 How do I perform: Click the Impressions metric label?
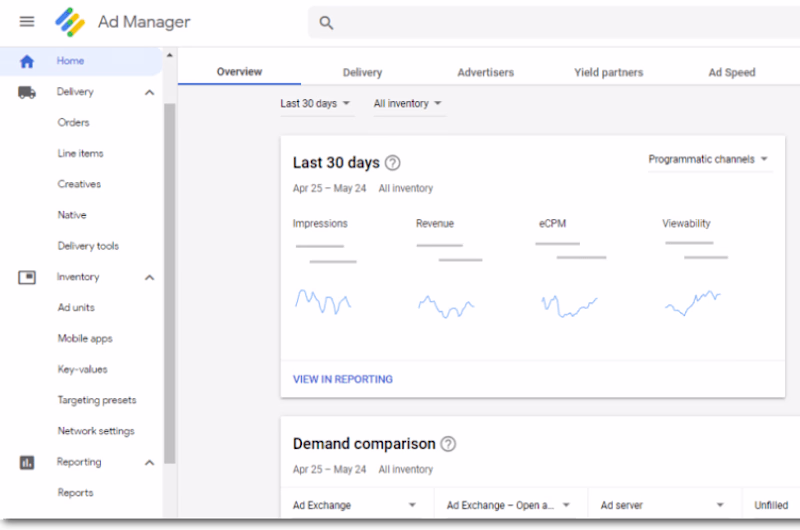(x=320, y=223)
